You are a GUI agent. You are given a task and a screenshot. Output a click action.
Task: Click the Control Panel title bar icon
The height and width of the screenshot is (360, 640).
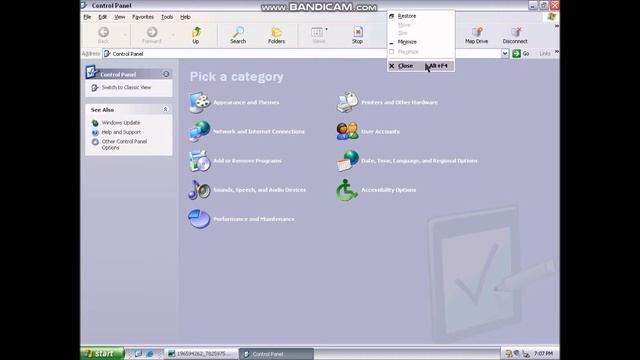84,5
